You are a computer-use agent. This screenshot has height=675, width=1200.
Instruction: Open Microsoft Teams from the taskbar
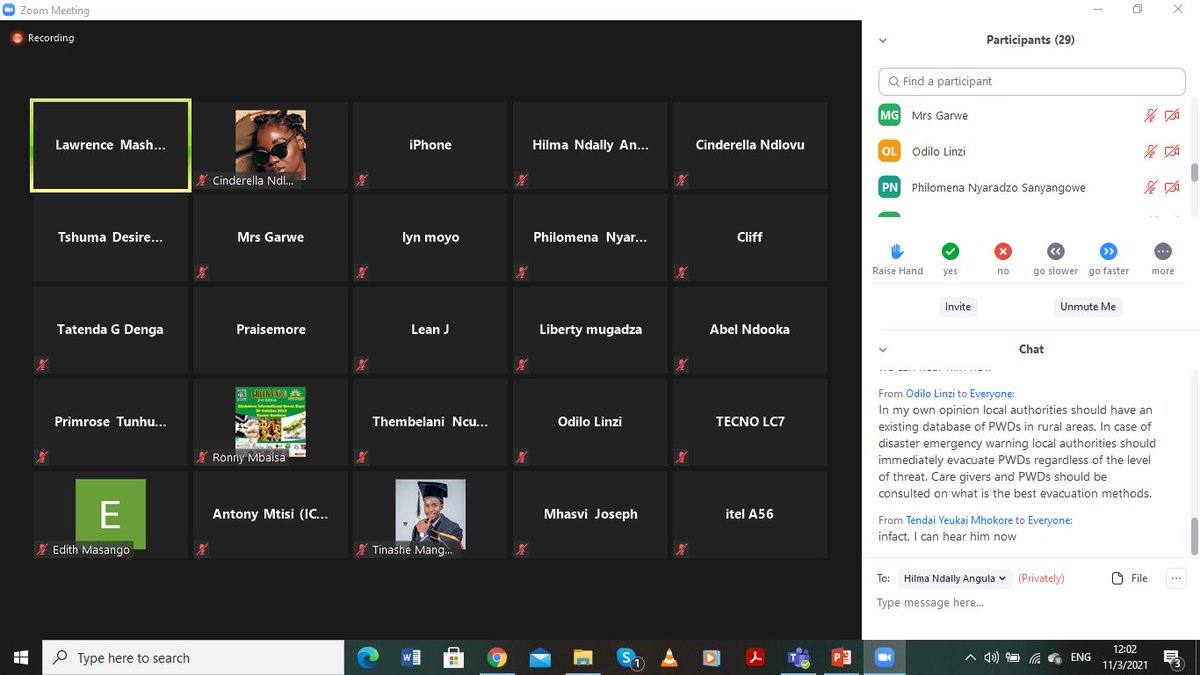pos(799,657)
